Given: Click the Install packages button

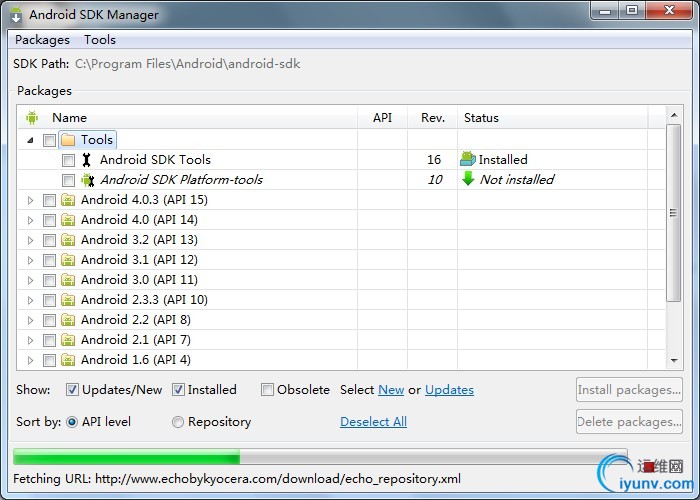Looking at the screenshot, I should pyautogui.click(x=629, y=390).
